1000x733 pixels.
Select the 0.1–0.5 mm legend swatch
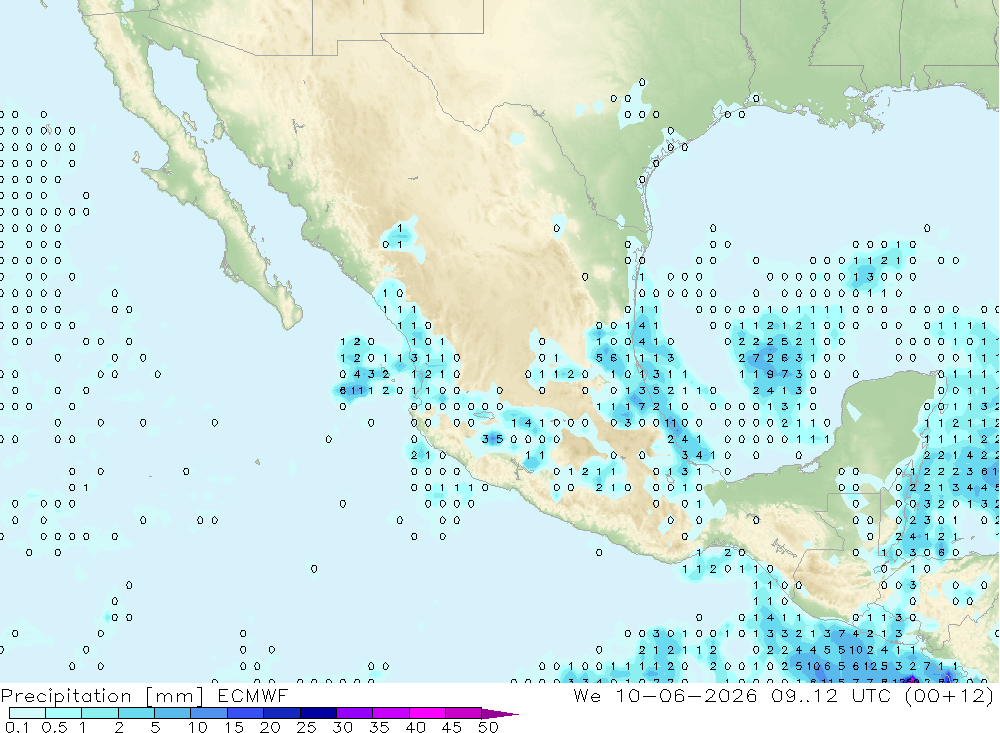tap(27, 713)
